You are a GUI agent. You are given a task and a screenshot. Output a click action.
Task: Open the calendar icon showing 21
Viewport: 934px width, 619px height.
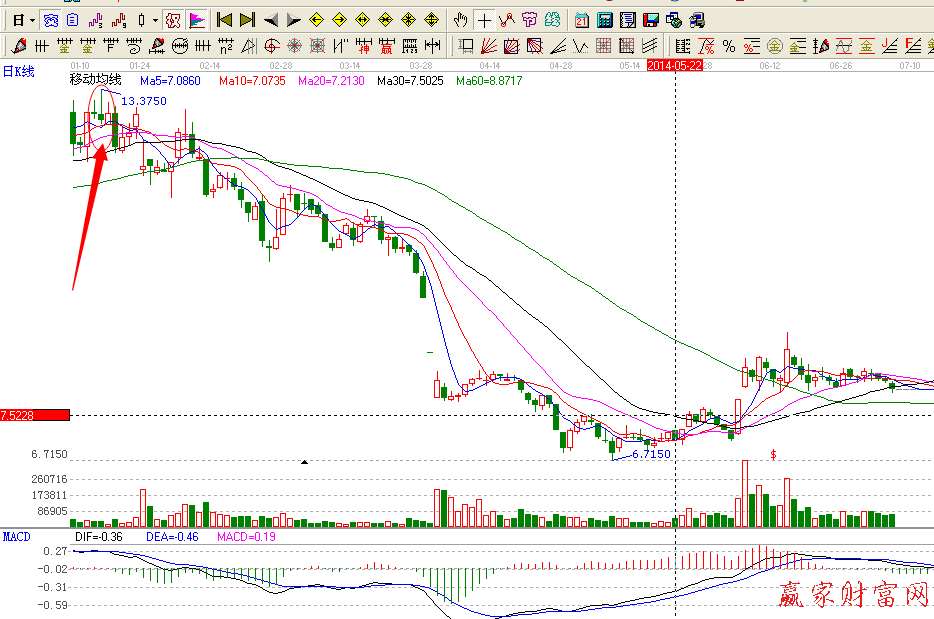[x=582, y=19]
